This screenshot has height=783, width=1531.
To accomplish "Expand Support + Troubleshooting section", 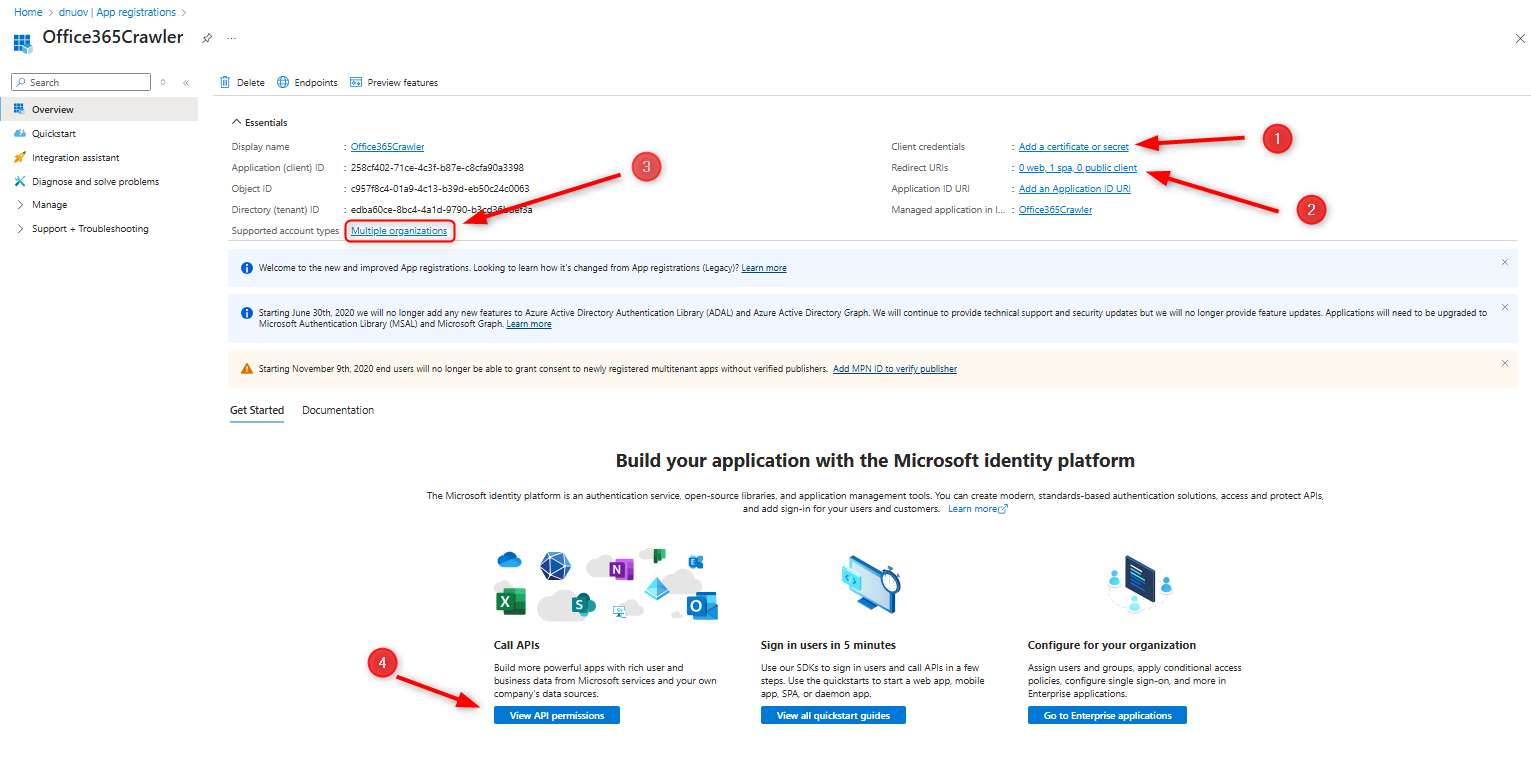I will [x=89, y=228].
